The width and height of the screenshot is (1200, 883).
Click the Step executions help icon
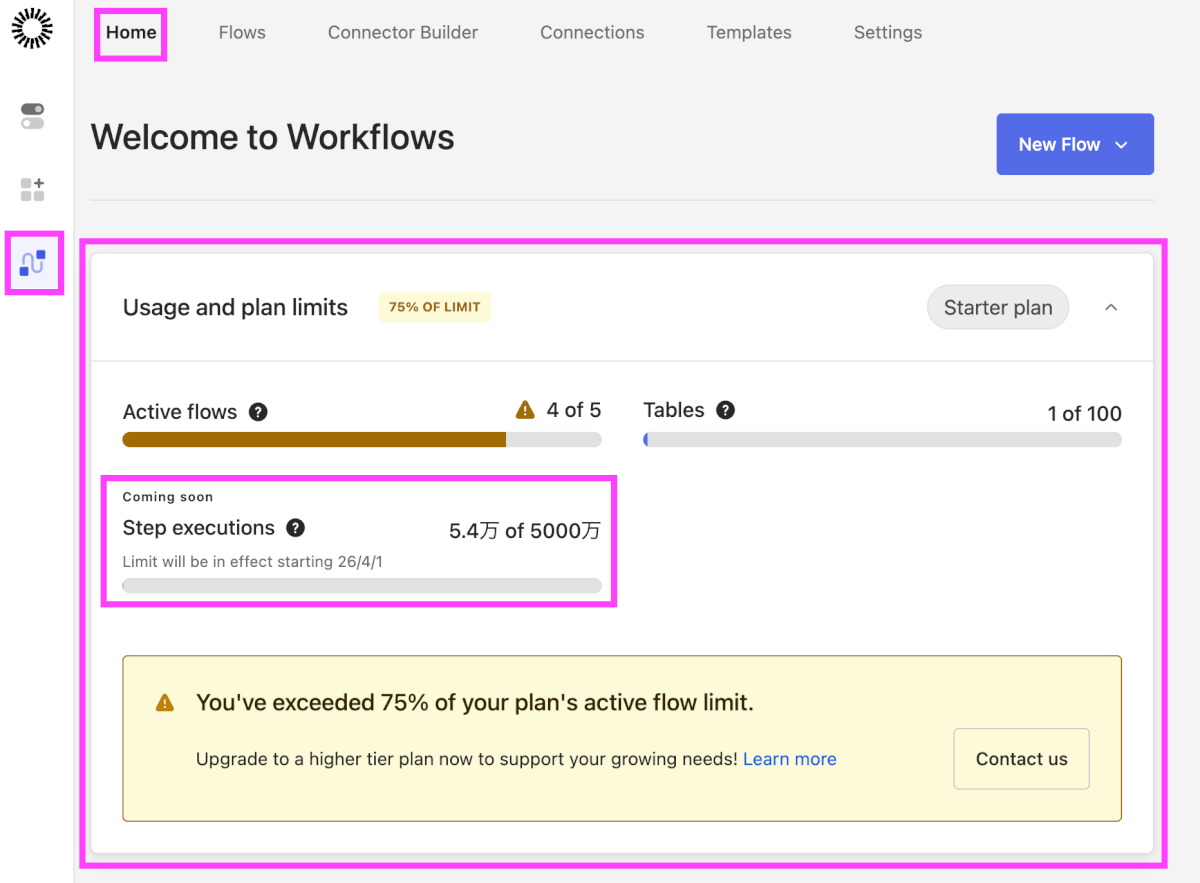click(295, 528)
